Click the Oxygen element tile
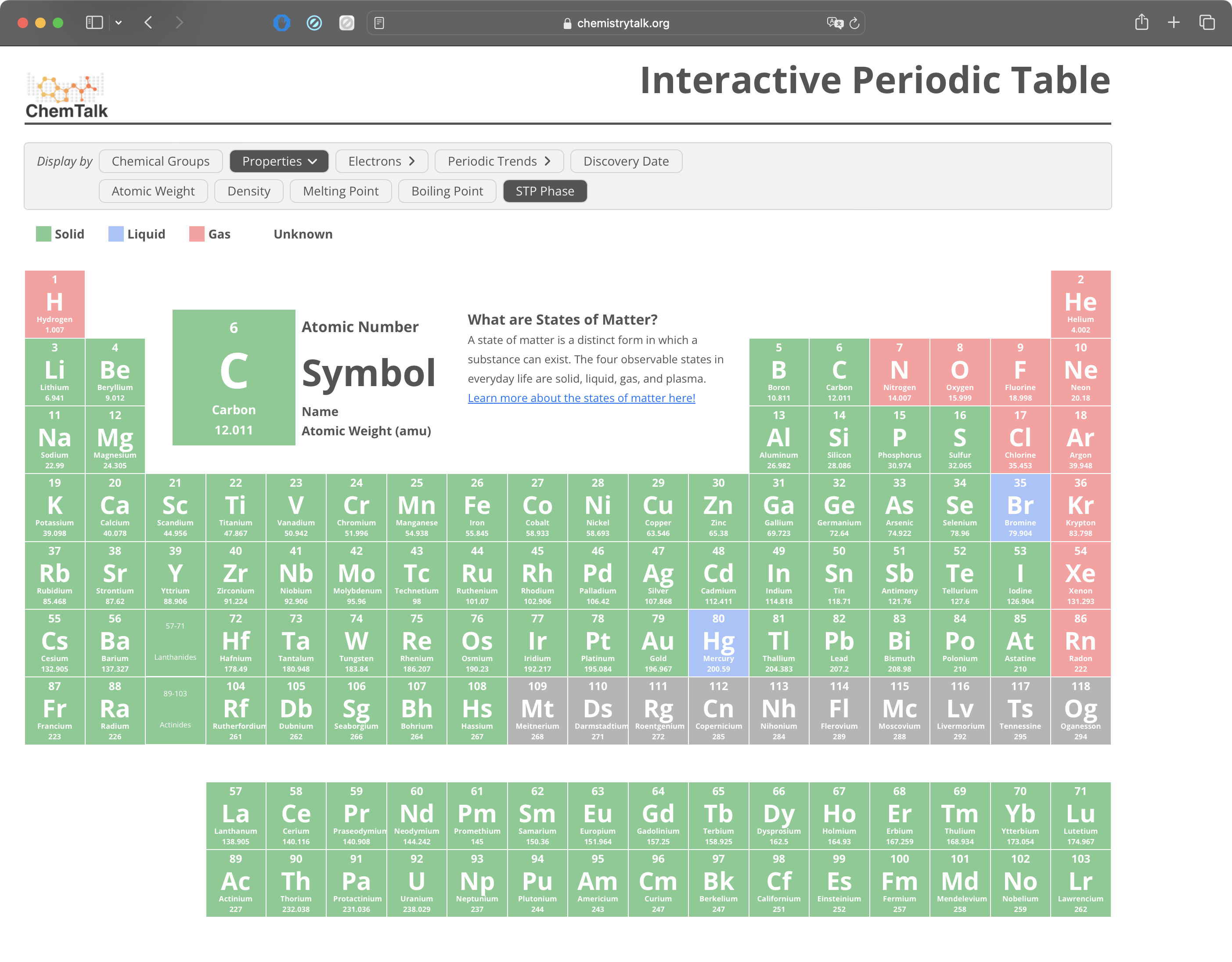This screenshot has height=962, width=1232. tap(959, 373)
